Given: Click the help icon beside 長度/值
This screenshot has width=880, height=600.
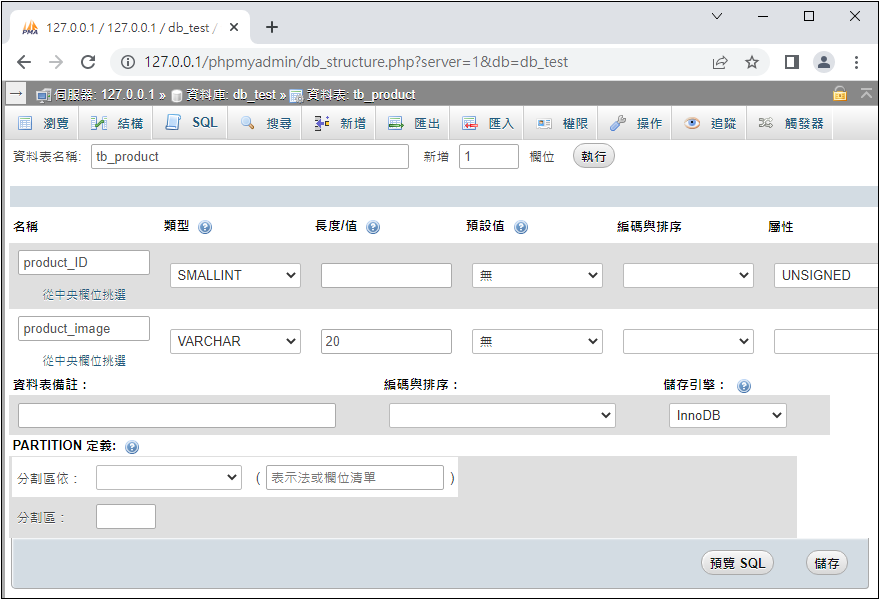Looking at the screenshot, I should (373, 227).
